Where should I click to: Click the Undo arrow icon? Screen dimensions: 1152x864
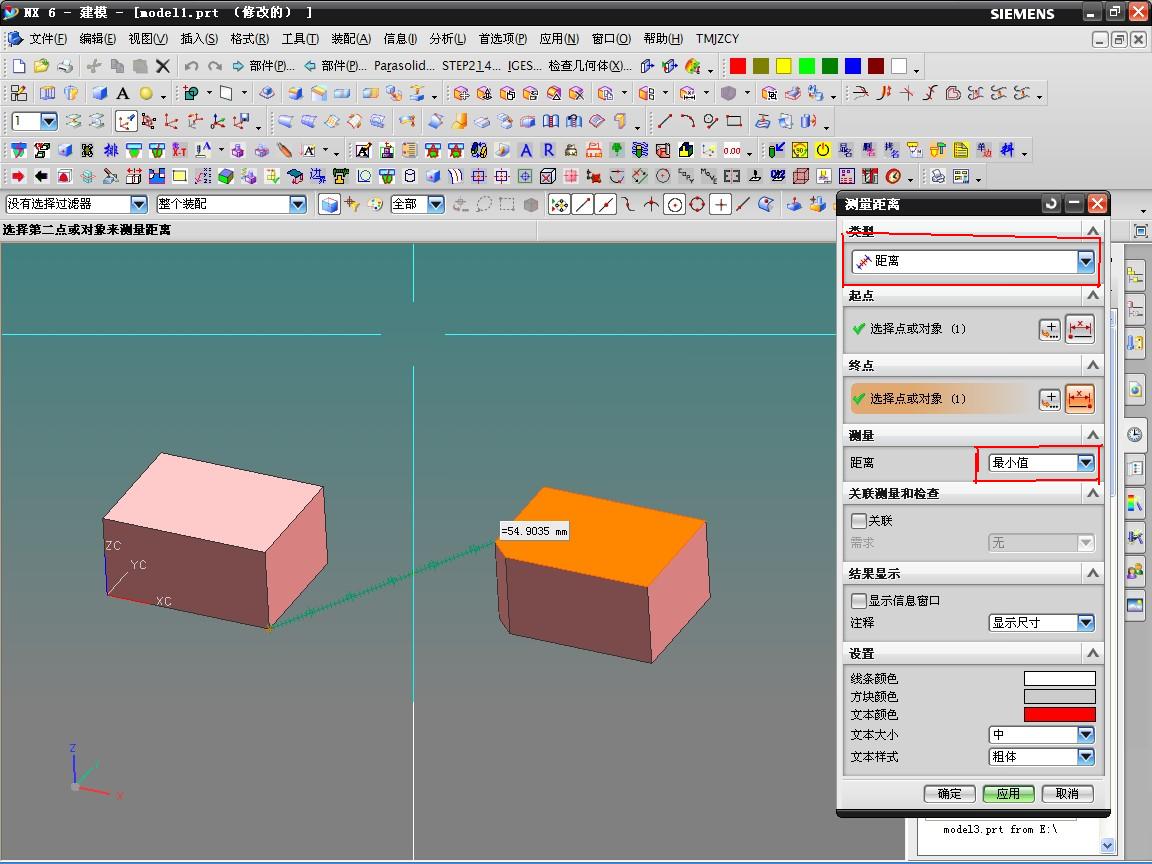coord(191,66)
